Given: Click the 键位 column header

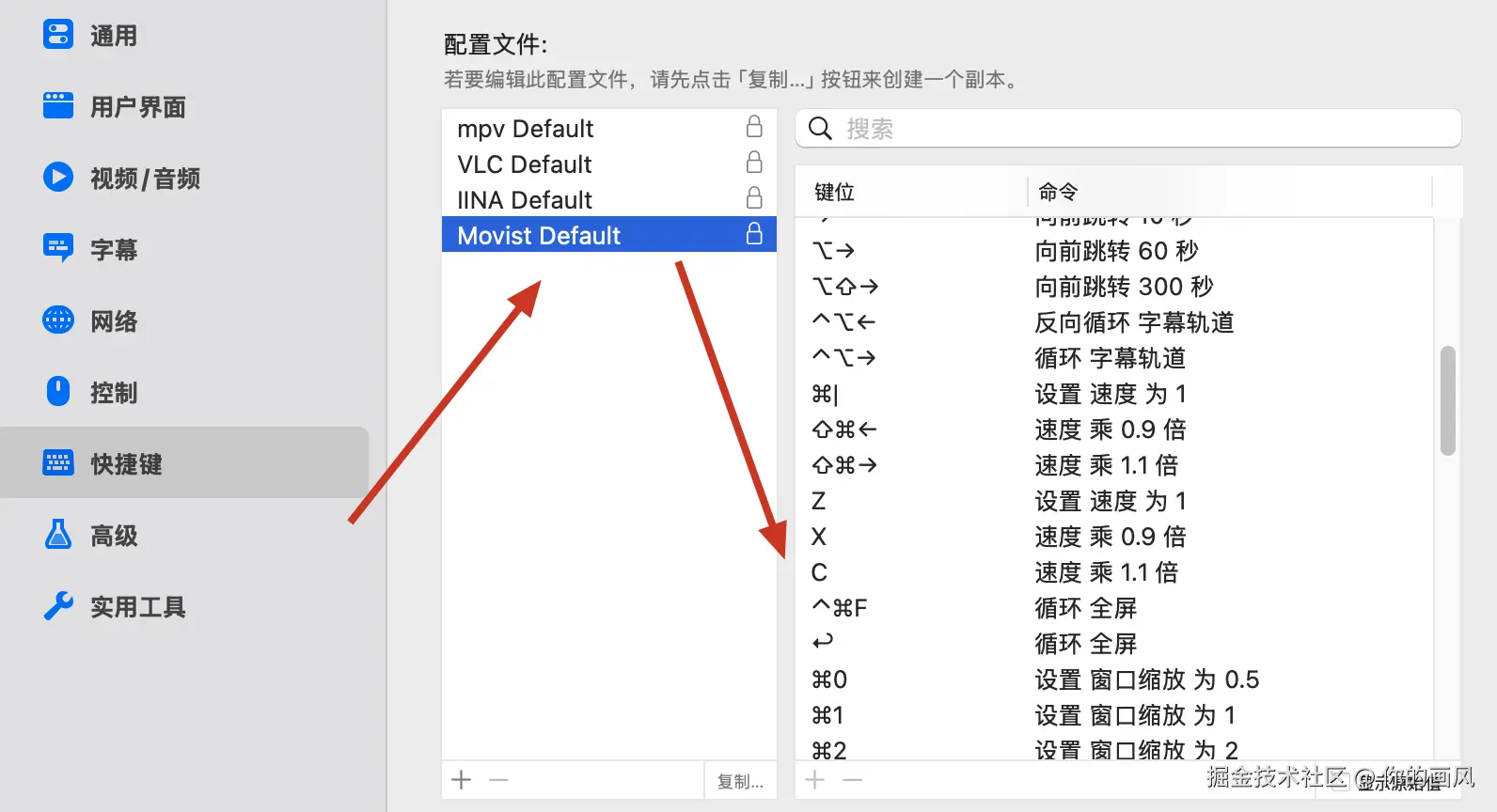Looking at the screenshot, I should [911, 192].
